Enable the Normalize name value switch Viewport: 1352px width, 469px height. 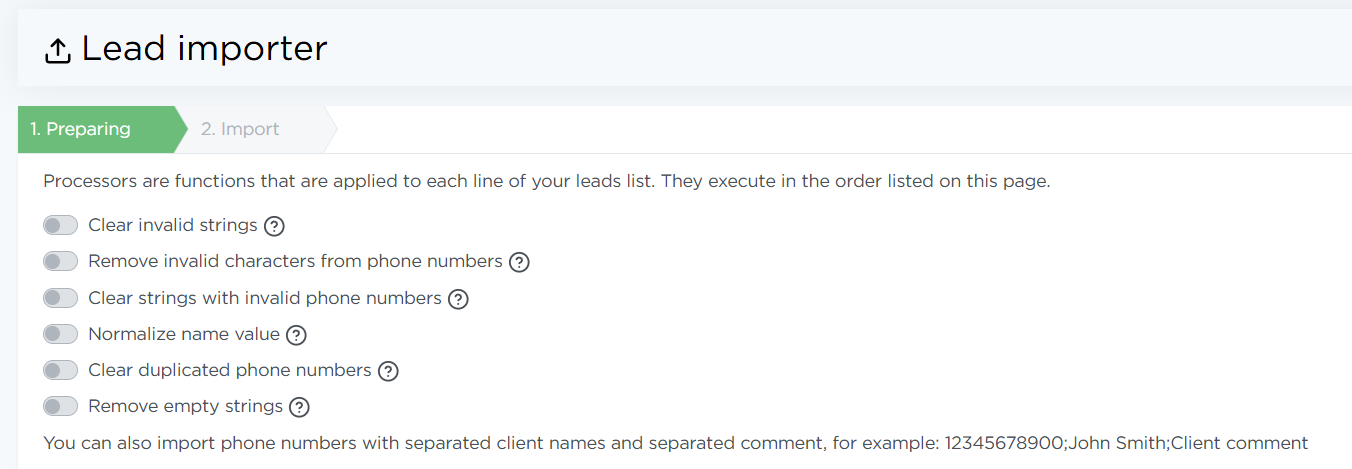[61, 334]
